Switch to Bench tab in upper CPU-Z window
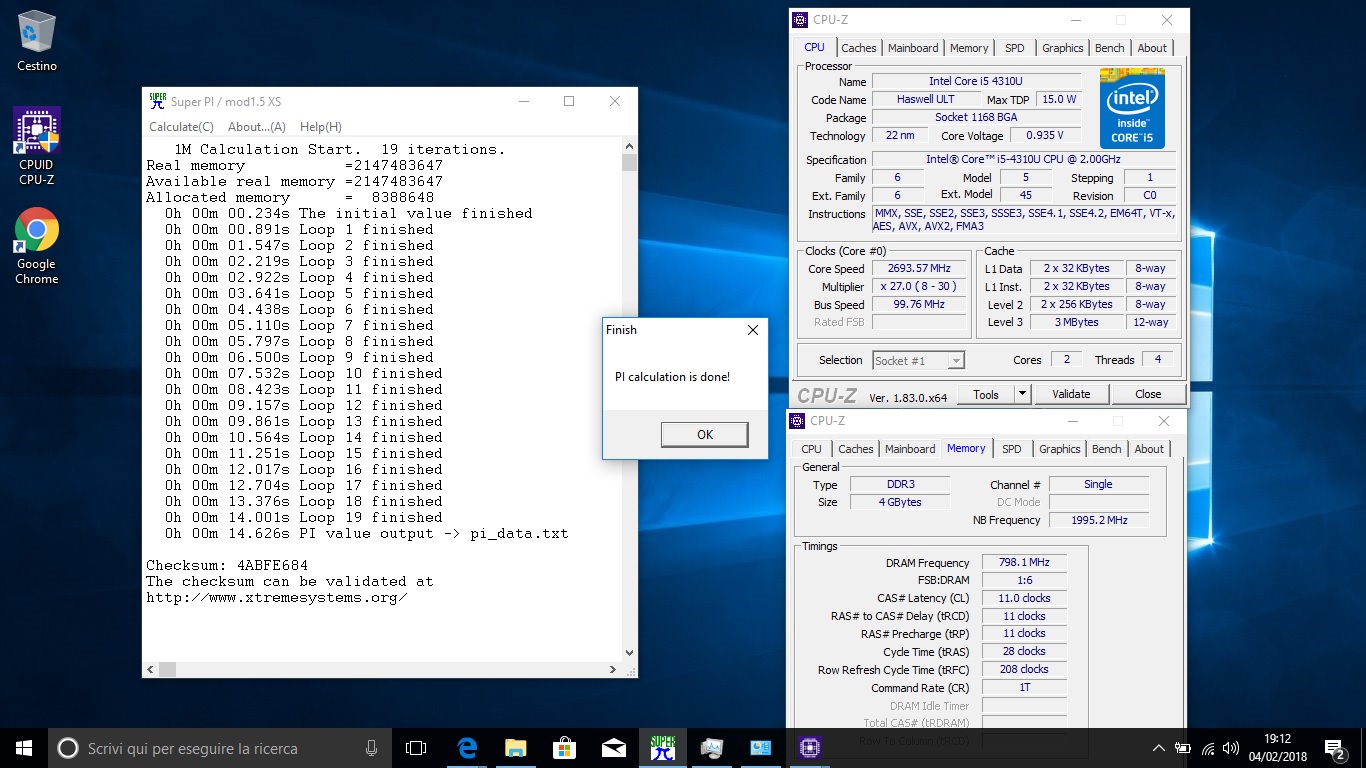Viewport: 1366px width, 768px height. (x=1109, y=48)
